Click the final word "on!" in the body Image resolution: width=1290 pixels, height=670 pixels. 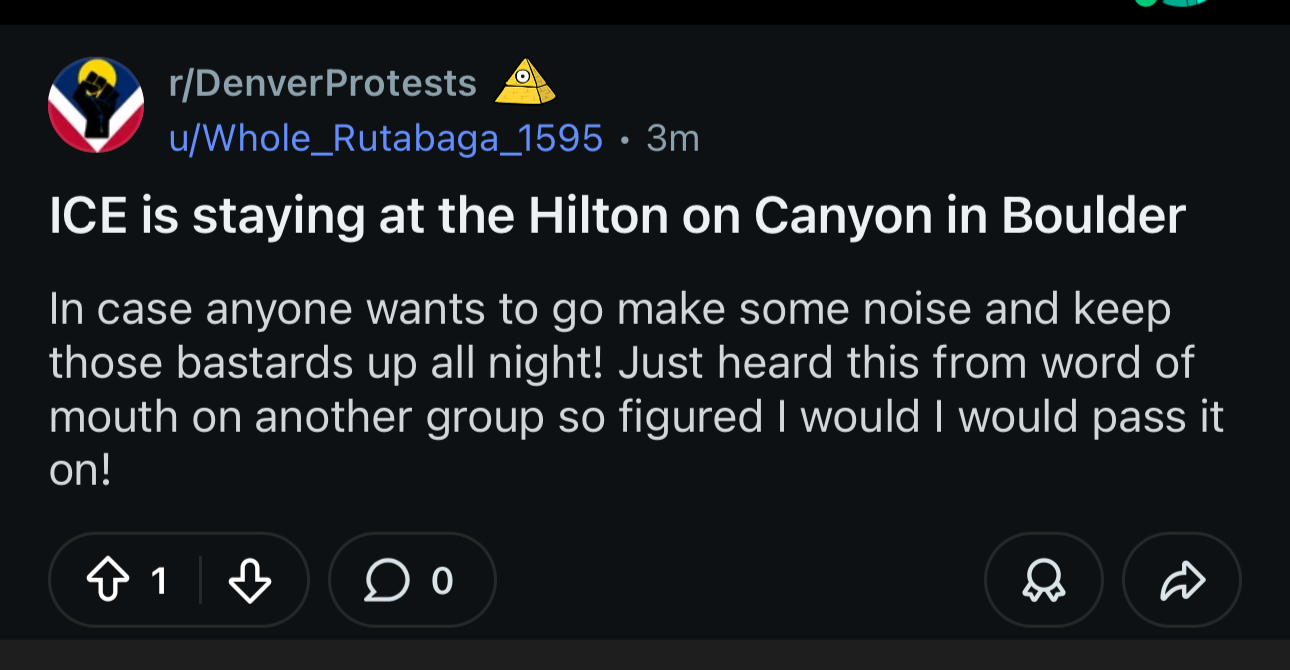click(80, 470)
